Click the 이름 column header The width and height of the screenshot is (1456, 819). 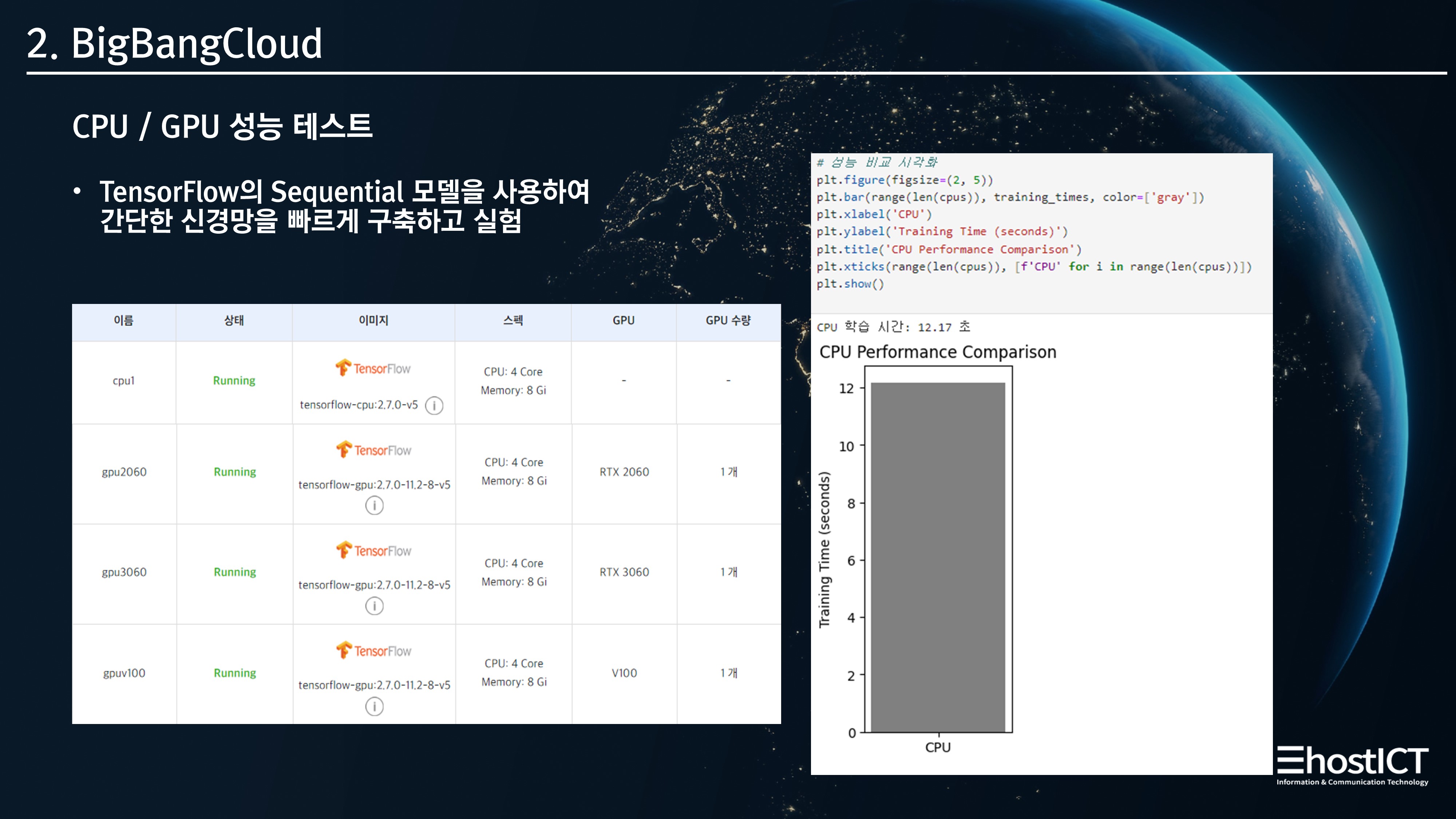point(123,320)
